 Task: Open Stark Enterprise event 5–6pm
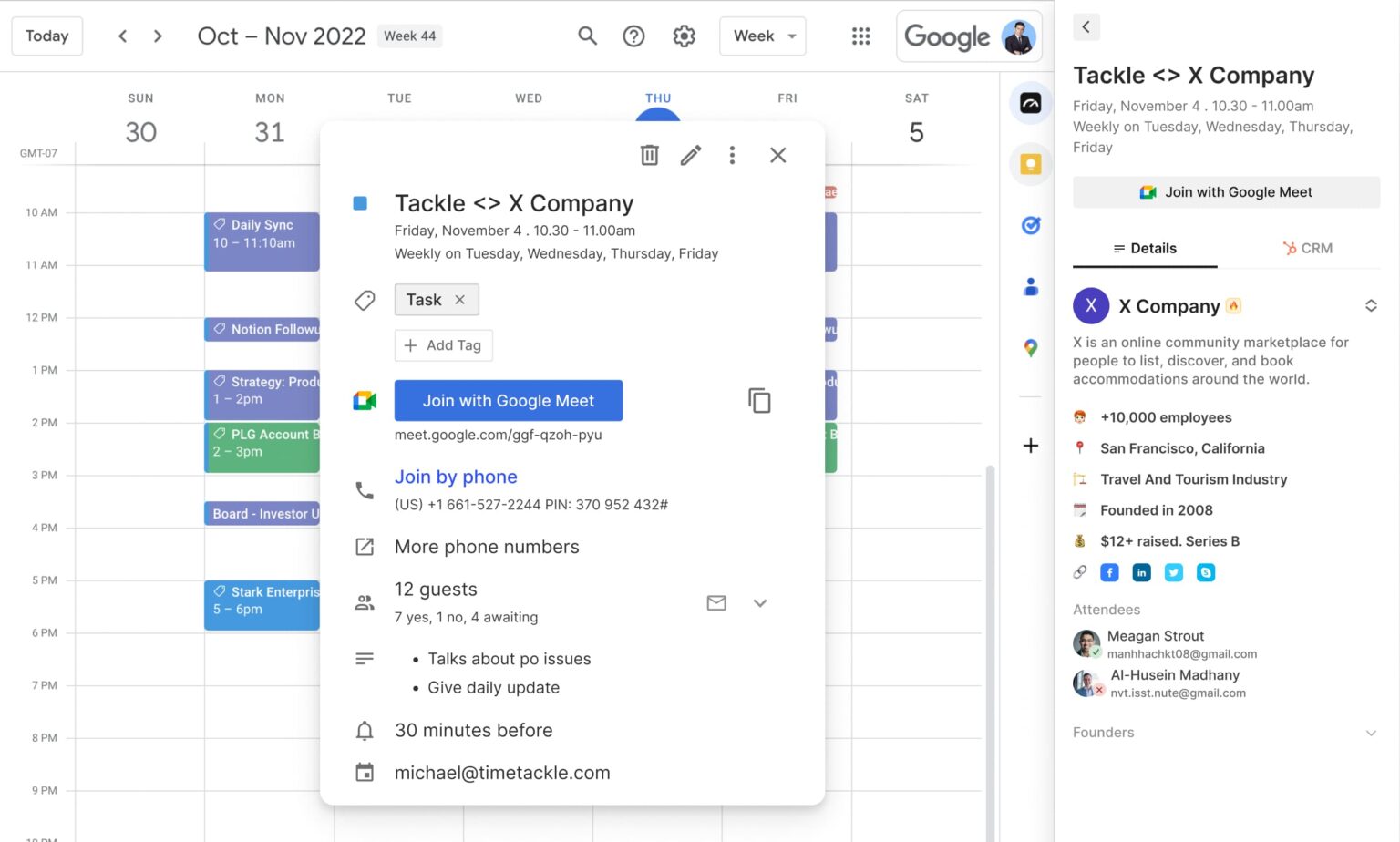262,605
